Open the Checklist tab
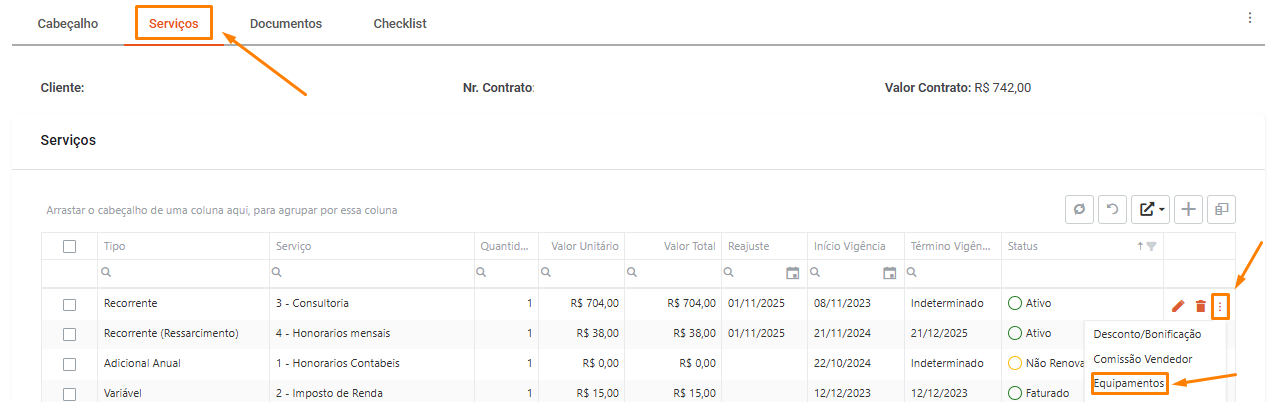The width and height of the screenshot is (1267, 402). pyautogui.click(x=400, y=24)
